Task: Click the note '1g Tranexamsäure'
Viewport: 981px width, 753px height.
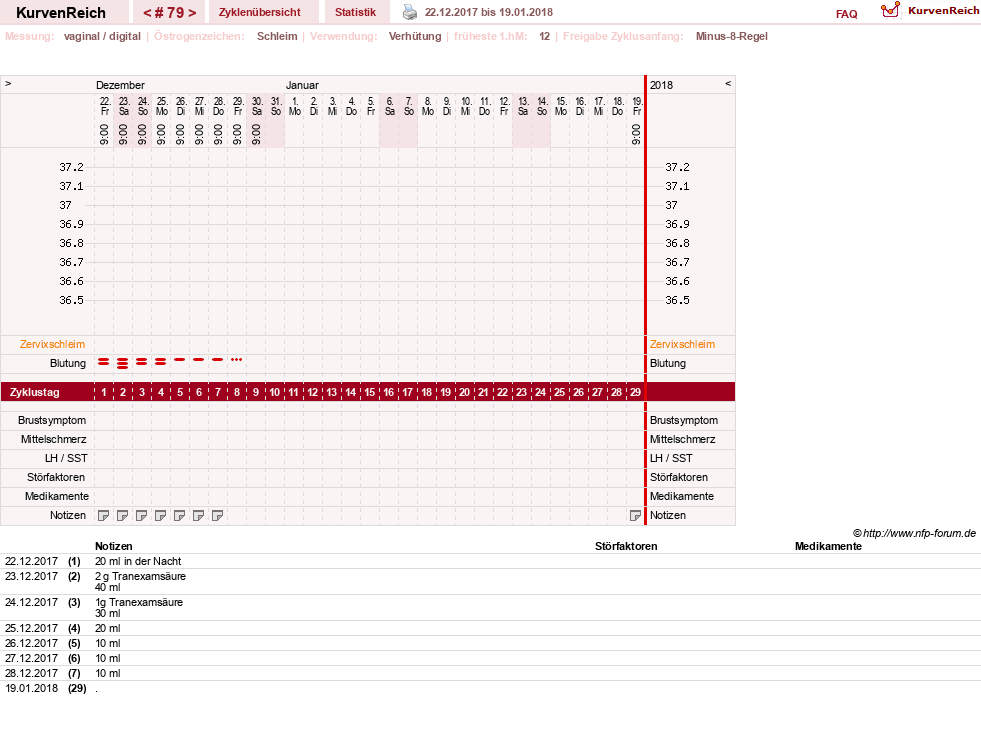Action: coord(139,603)
